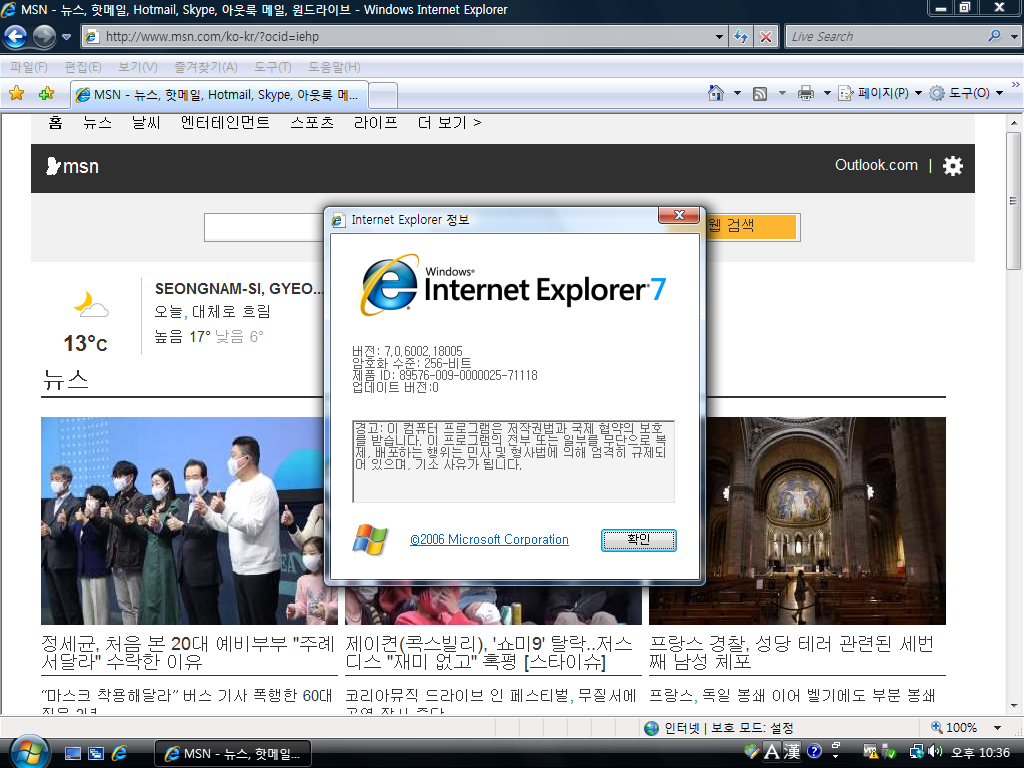Open the 페이지(P) toolbar menu
Image resolution: width=1024 pixels, height=768 pixels.
tap(880, 93)
